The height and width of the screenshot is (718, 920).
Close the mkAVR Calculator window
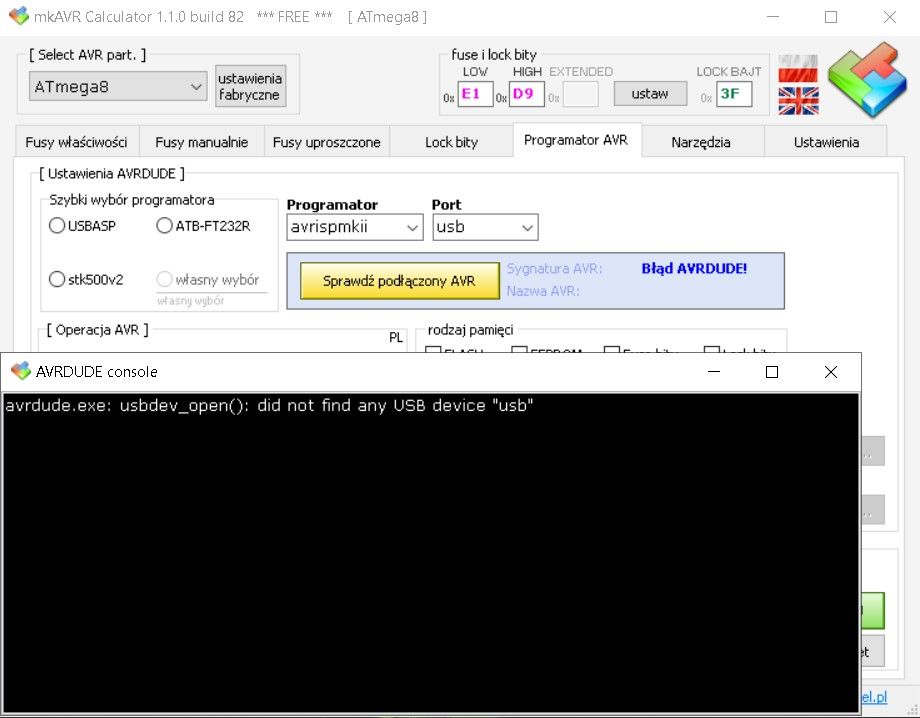[x=889, y=17]
